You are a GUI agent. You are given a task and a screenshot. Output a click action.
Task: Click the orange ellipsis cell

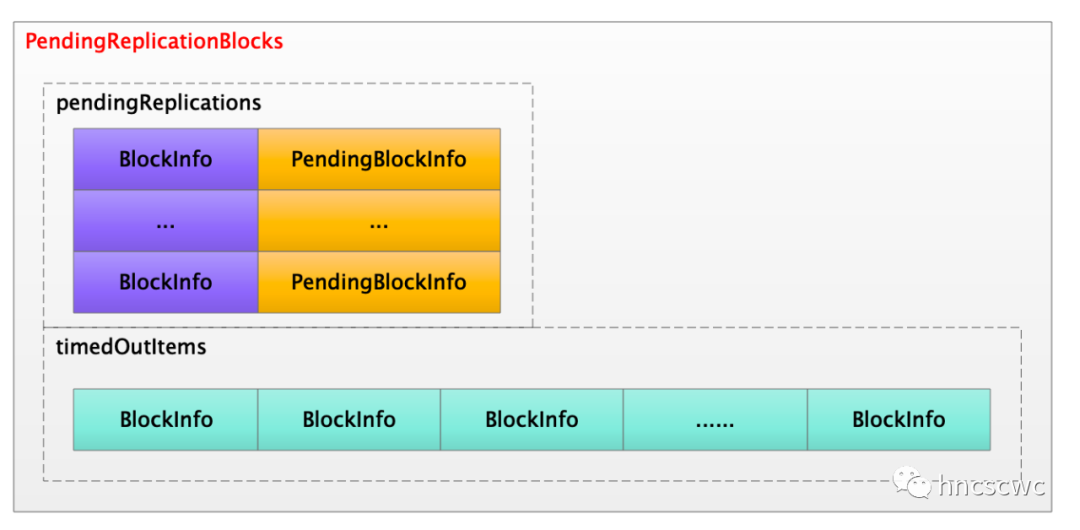point(379,221)
